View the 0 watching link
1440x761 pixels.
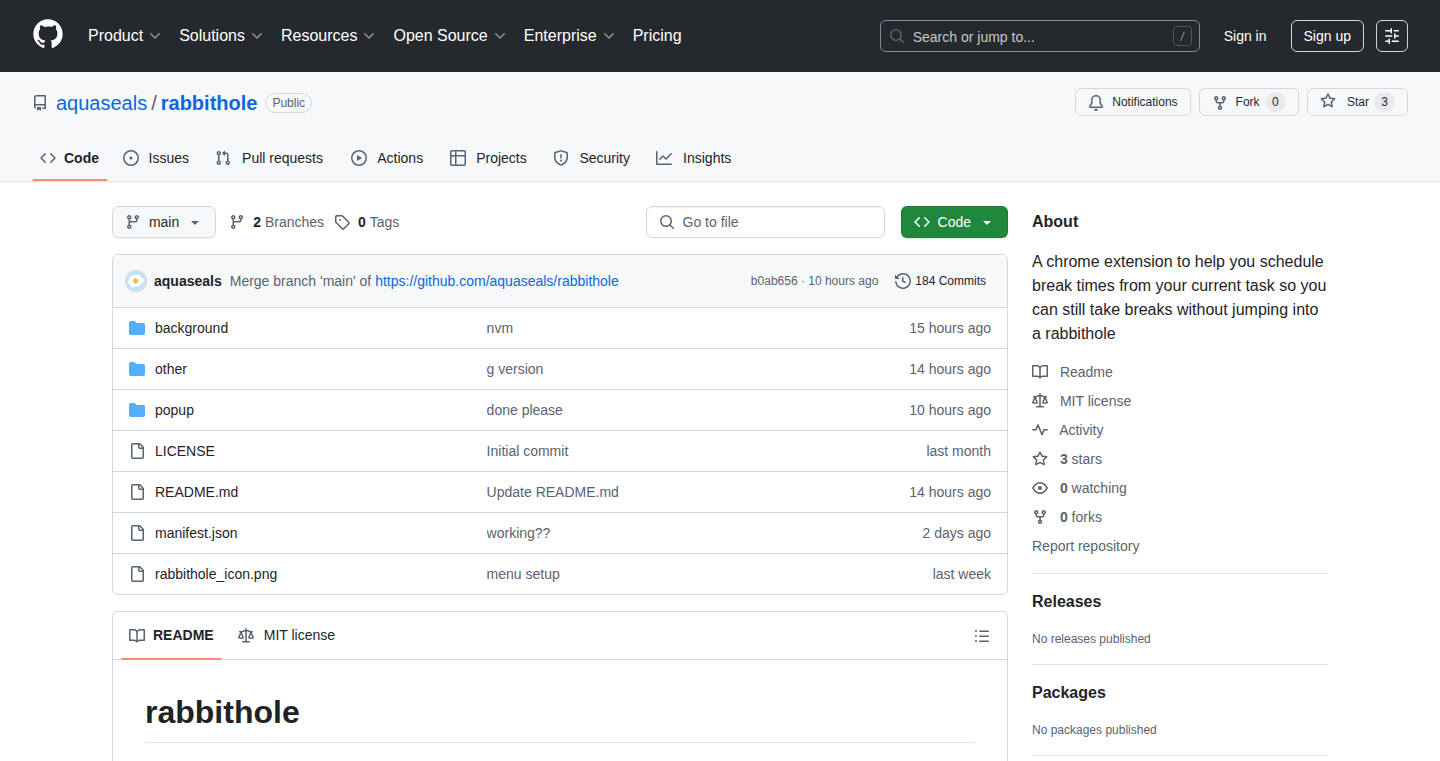point(1079,488)
